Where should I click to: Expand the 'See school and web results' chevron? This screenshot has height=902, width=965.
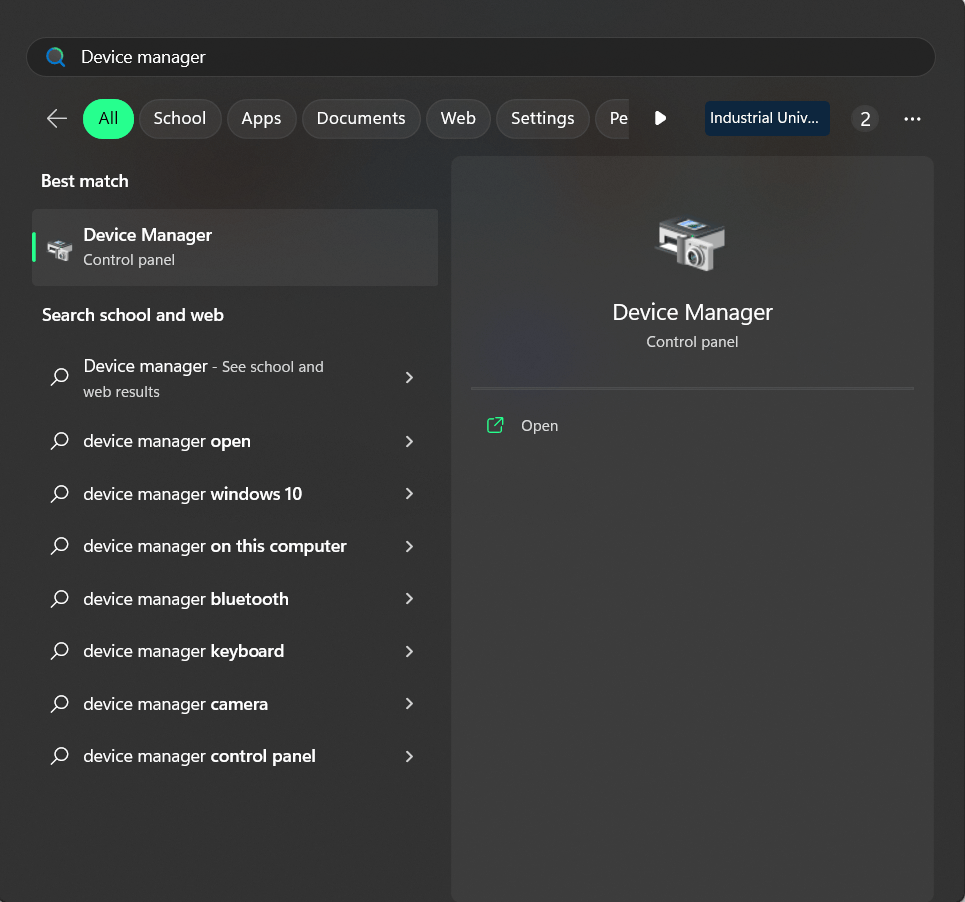[409, 378]
